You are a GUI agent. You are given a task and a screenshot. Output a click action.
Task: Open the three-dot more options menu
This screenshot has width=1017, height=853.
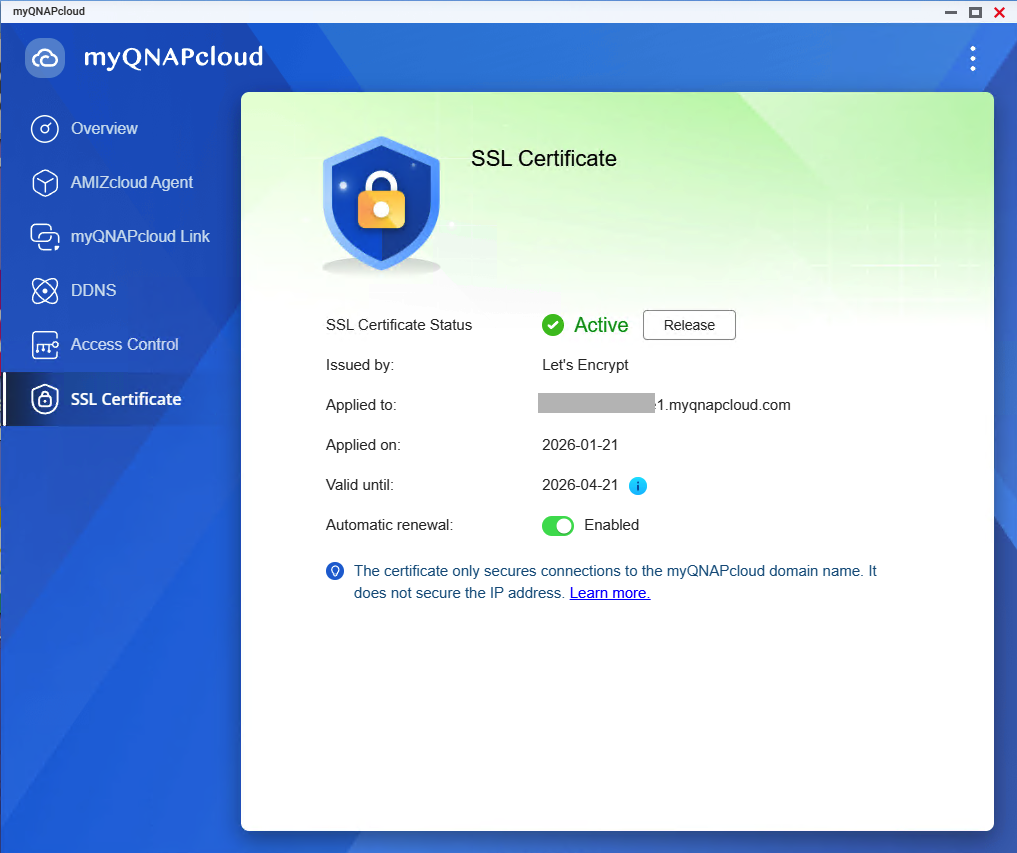click(973, 58)
